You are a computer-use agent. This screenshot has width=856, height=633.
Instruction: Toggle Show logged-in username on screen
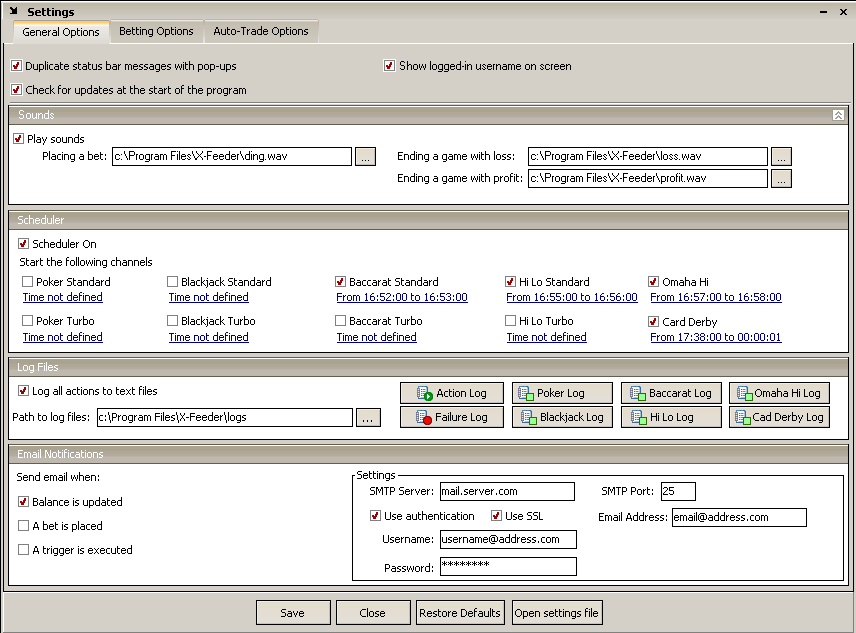389,66
